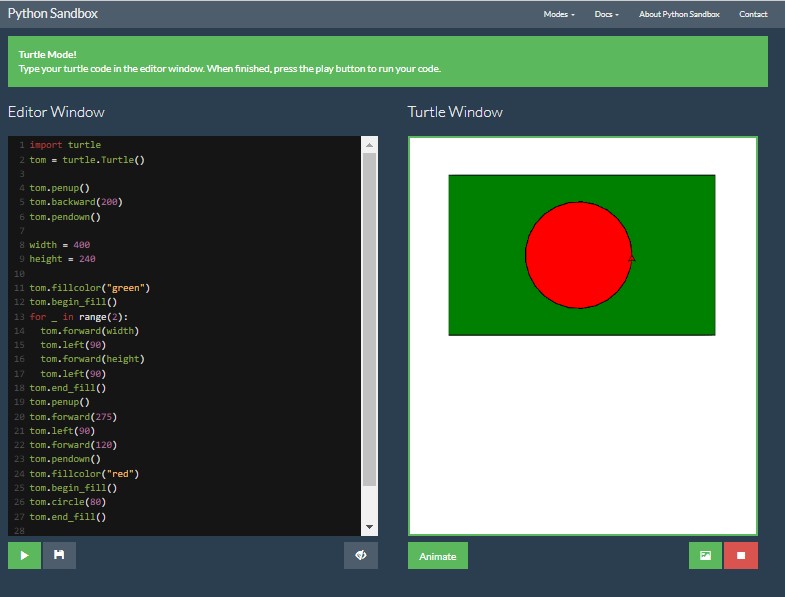Click the line 'import turtle'
The height and width of the screenshot is (597, 785).
pos(65,145)
